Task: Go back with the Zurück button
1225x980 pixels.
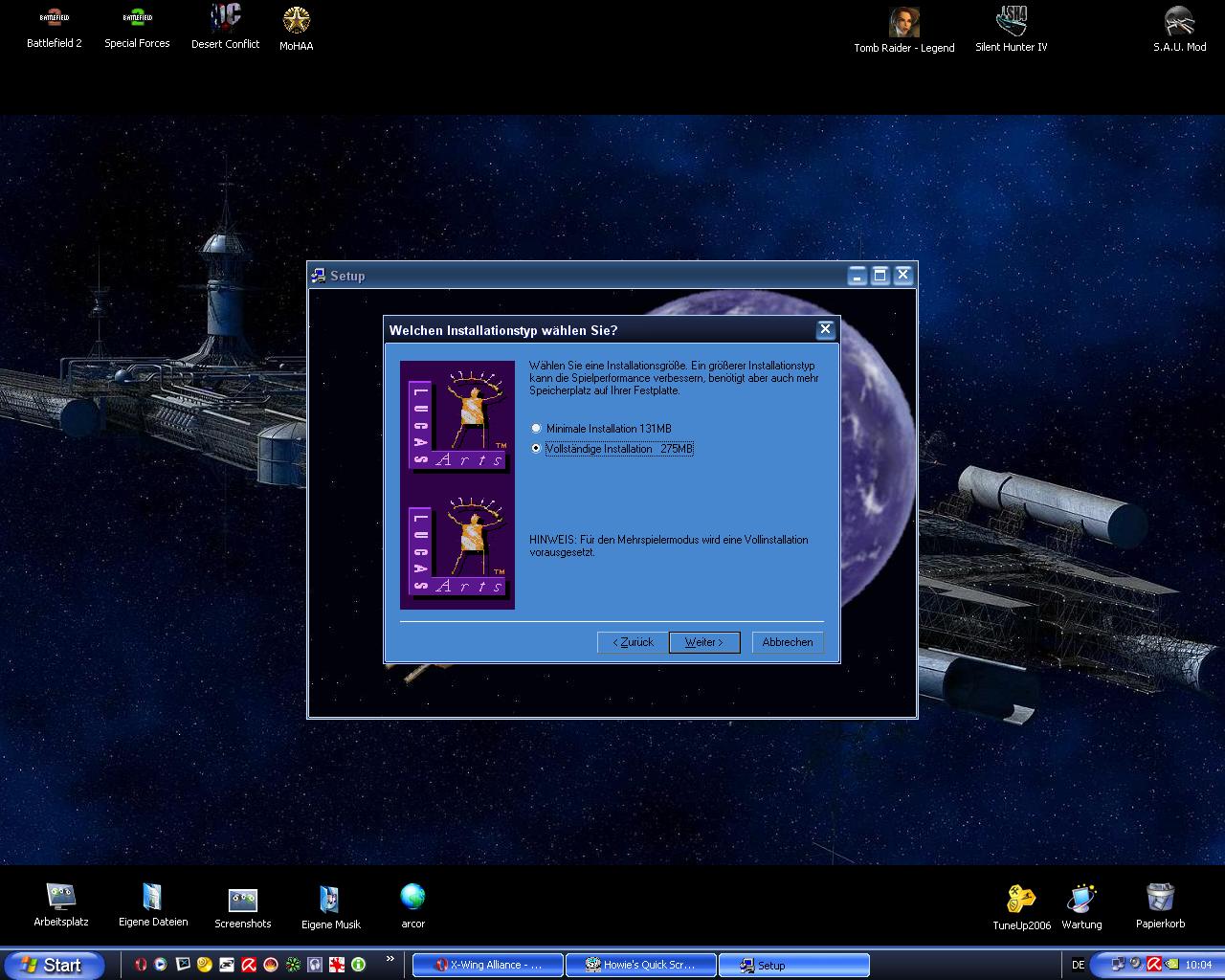Action: click(633, 642)
